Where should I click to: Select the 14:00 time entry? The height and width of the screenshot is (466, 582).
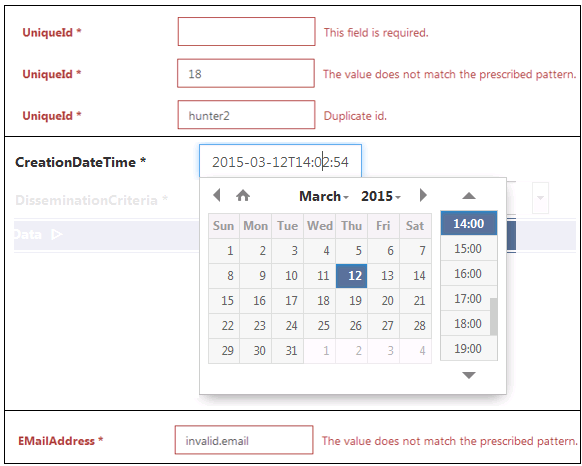coord(469,224)
